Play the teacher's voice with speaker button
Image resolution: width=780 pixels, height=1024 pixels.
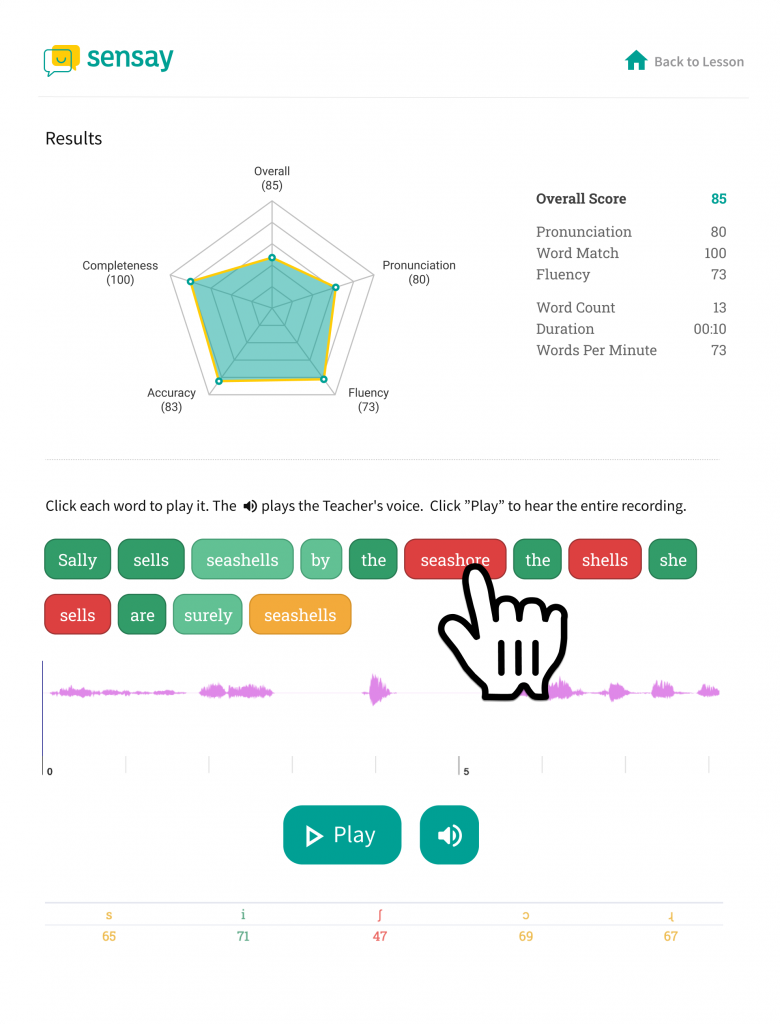(x=449, y=835)
